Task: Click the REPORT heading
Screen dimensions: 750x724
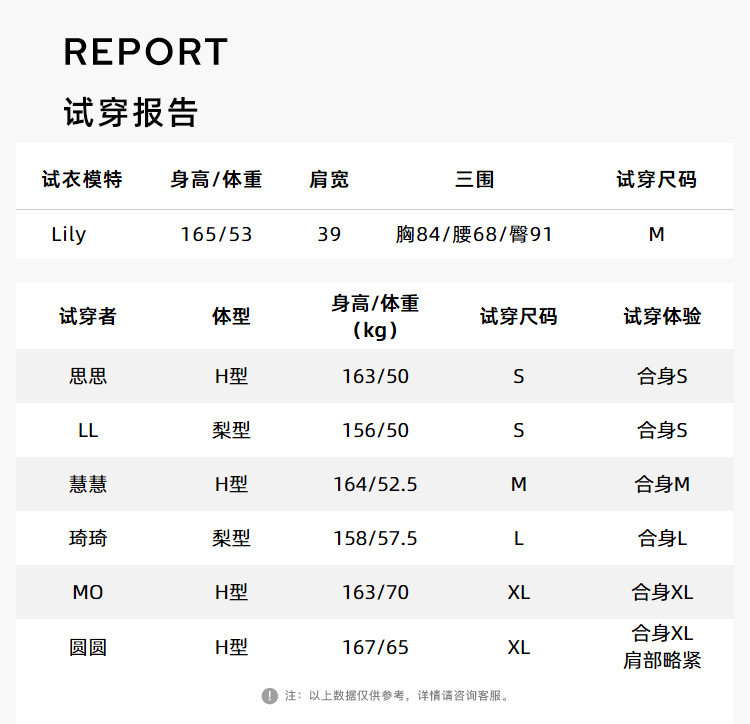Action: (146, 52)
